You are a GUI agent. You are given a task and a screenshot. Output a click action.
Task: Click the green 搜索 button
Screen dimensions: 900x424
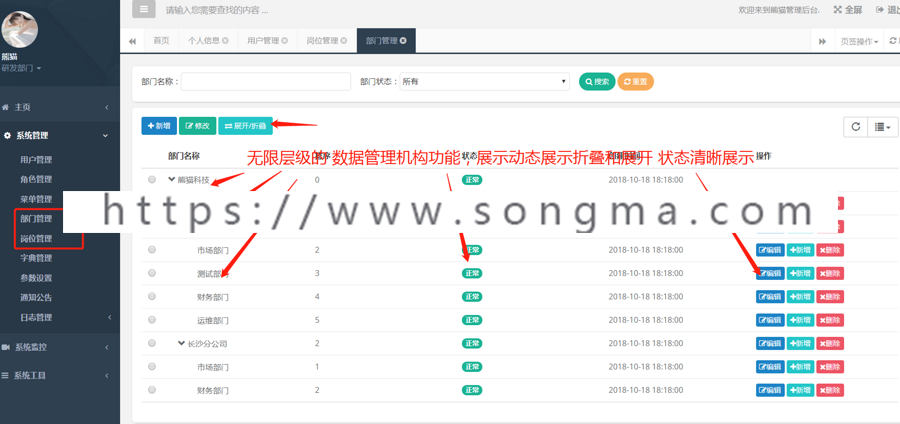(x=597, y=81)
